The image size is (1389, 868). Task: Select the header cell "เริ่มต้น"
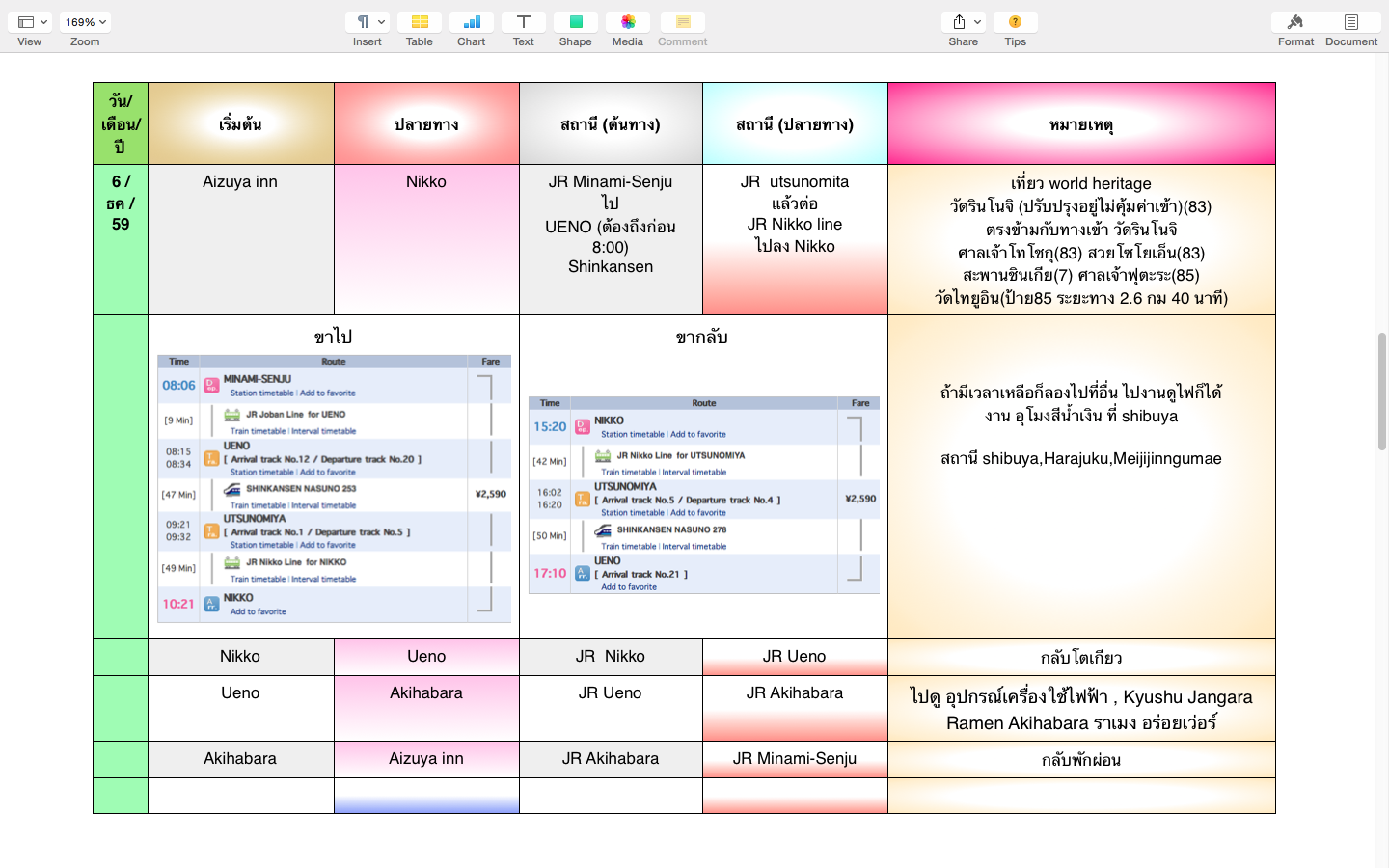(240, 123)
